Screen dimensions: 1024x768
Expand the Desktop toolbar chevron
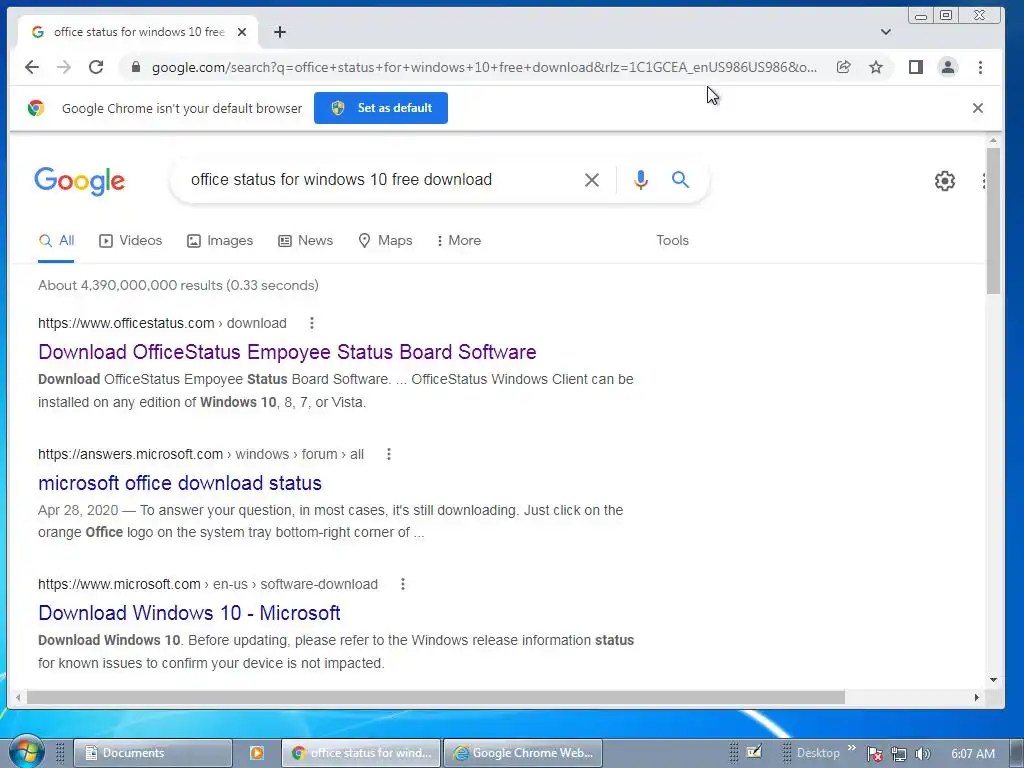click(x=852, y=748)
